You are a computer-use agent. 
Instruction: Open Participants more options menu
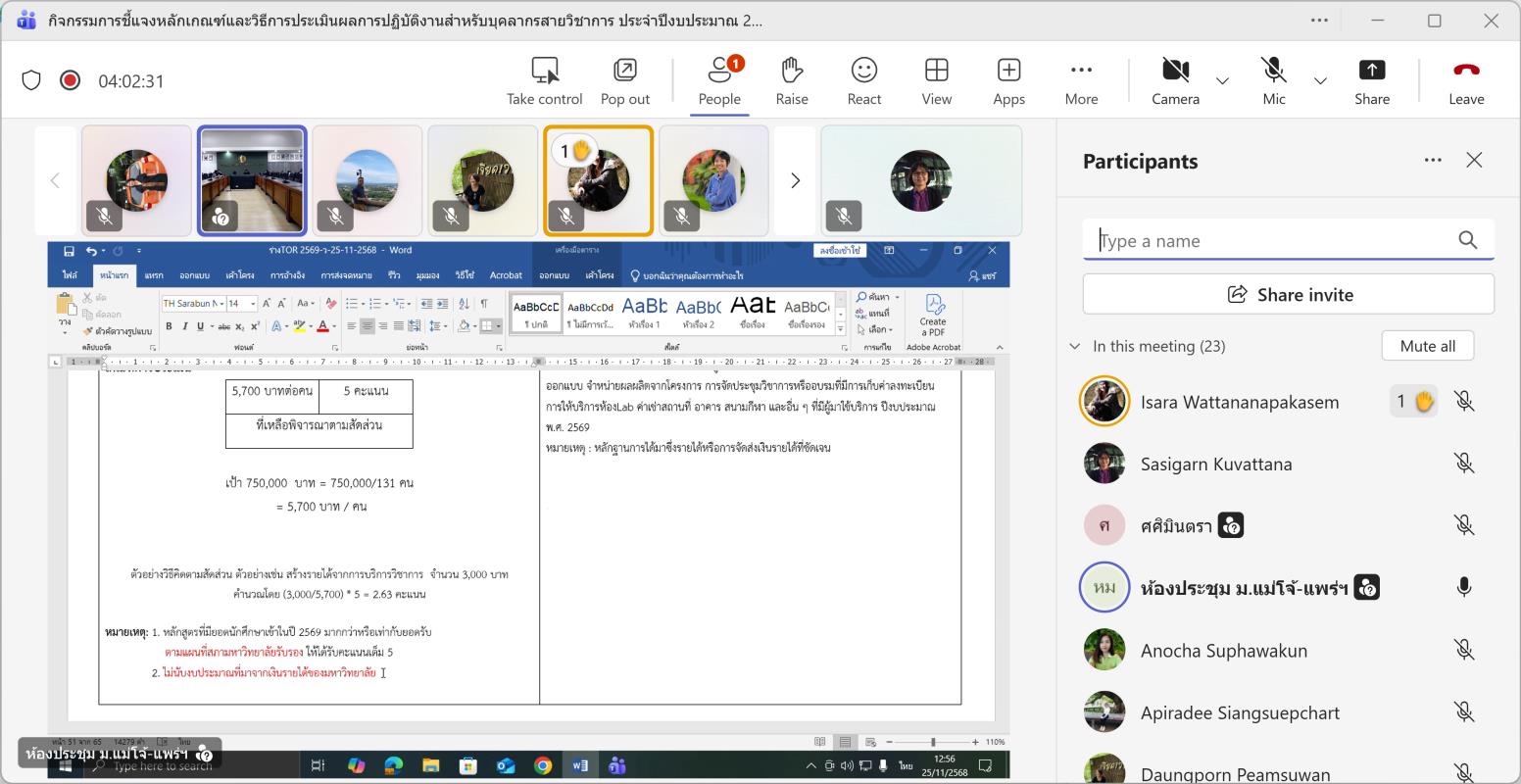click(x=1432, y=161)
